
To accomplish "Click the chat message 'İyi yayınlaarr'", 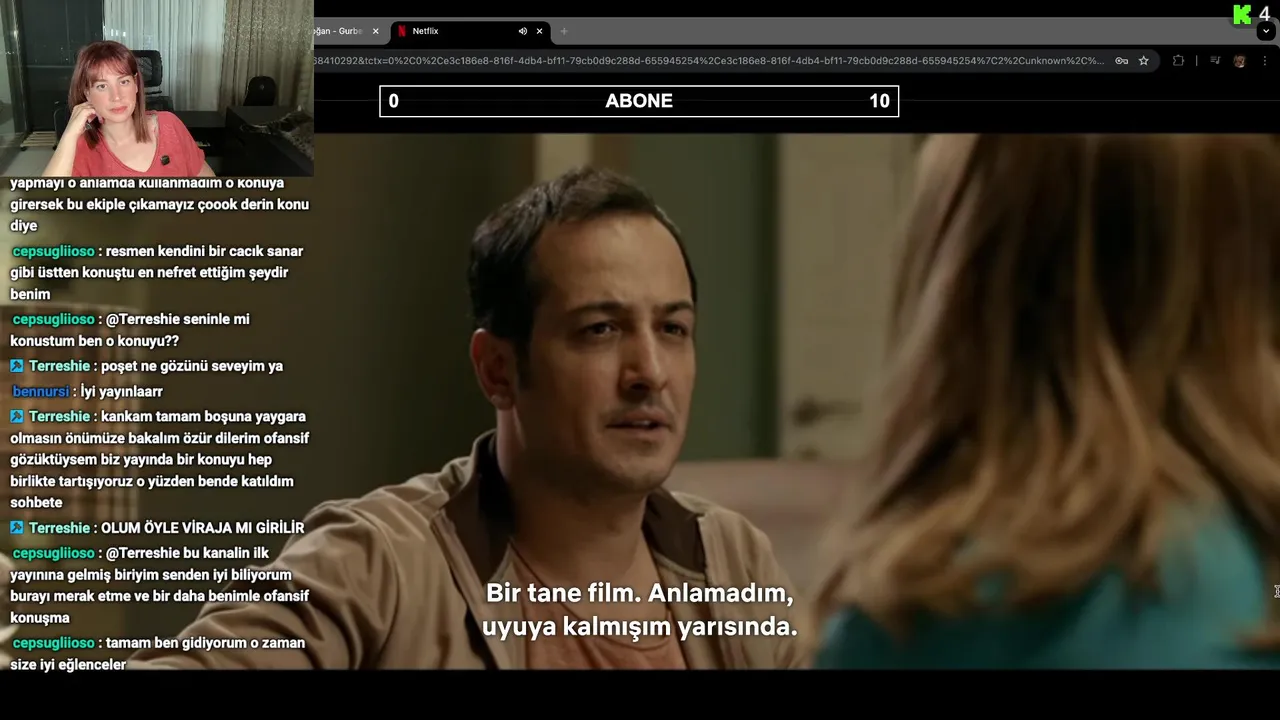I will click(x=121, y=392).
